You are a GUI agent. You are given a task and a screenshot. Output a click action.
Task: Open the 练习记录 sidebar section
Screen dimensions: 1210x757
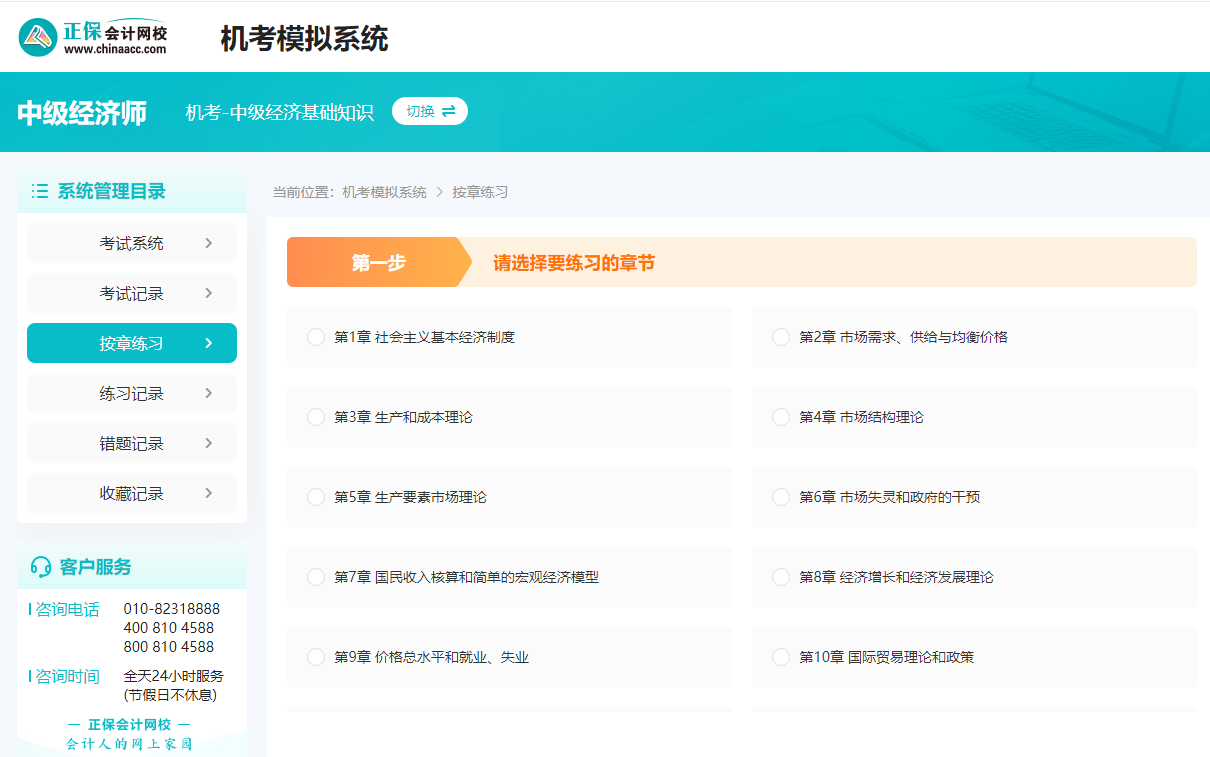coord(131,393)
